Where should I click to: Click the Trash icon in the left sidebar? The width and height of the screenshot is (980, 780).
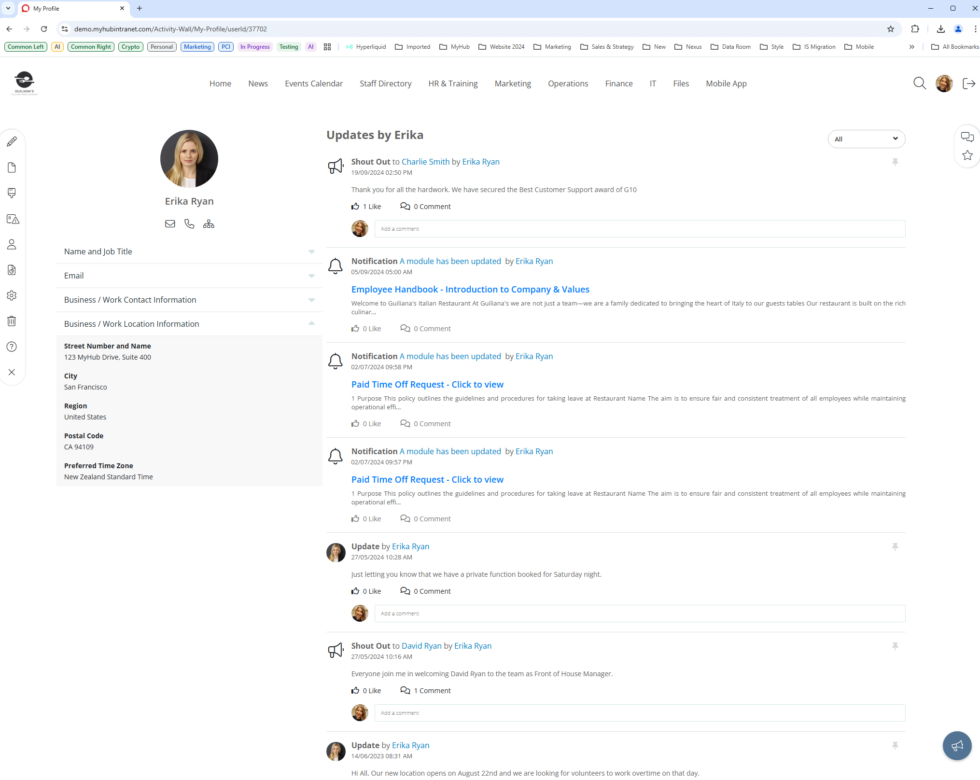[12, 320]
